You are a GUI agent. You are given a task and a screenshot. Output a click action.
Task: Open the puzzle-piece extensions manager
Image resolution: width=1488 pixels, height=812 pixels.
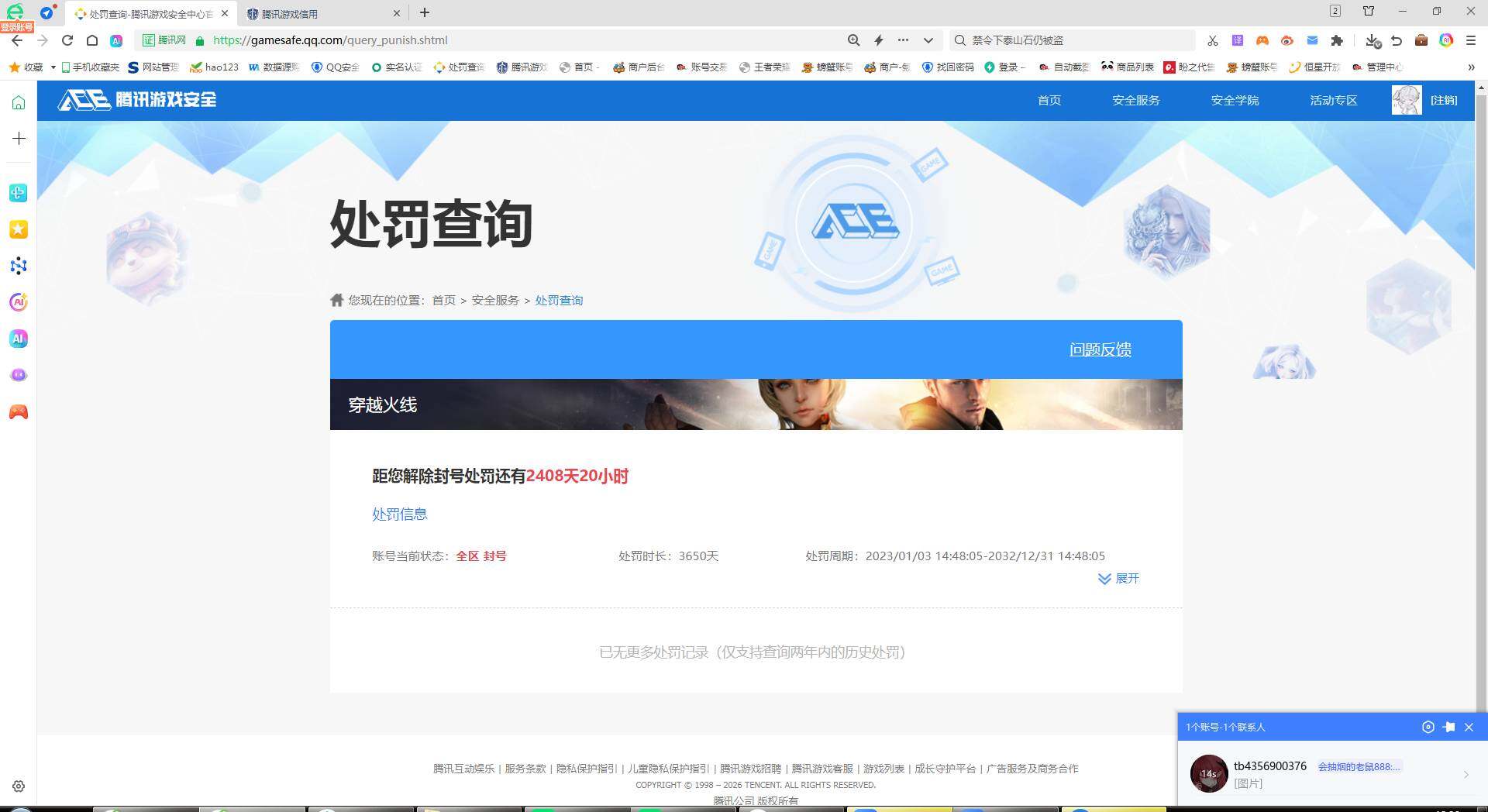pos(1337,40)
